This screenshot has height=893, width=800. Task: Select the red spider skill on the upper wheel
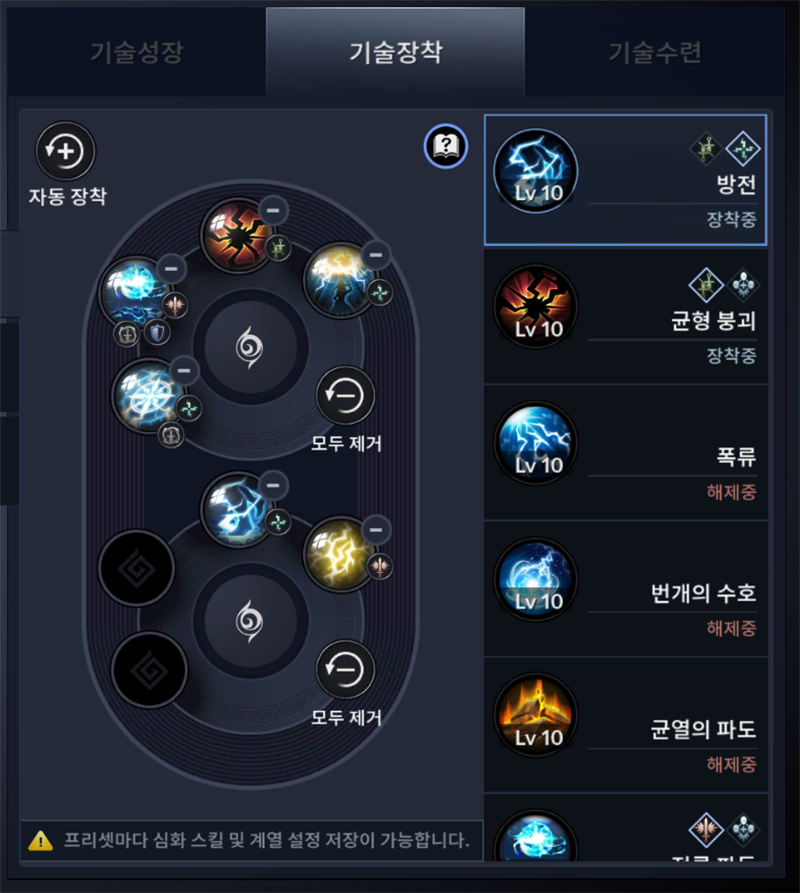tap(238, 236)
